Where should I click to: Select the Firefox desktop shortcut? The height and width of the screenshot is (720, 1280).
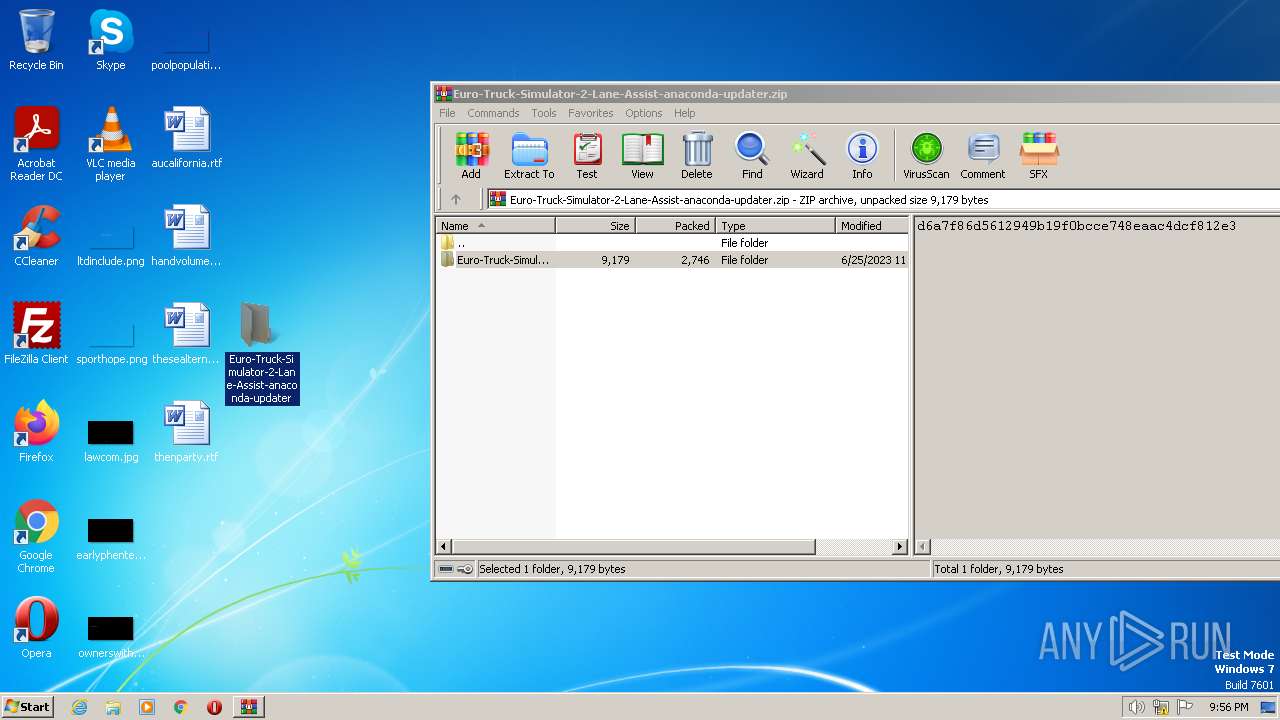(x=36, y=432)
